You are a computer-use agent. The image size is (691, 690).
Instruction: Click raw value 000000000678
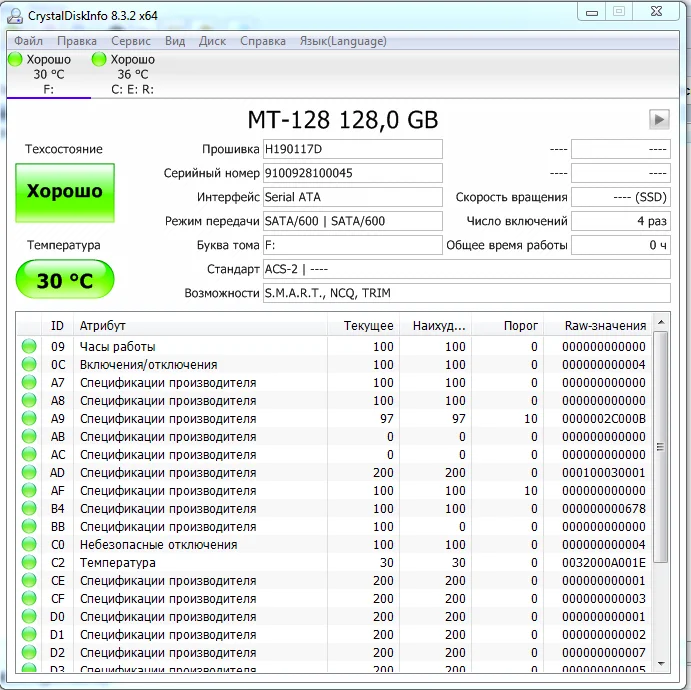click(x=604, y=508)
